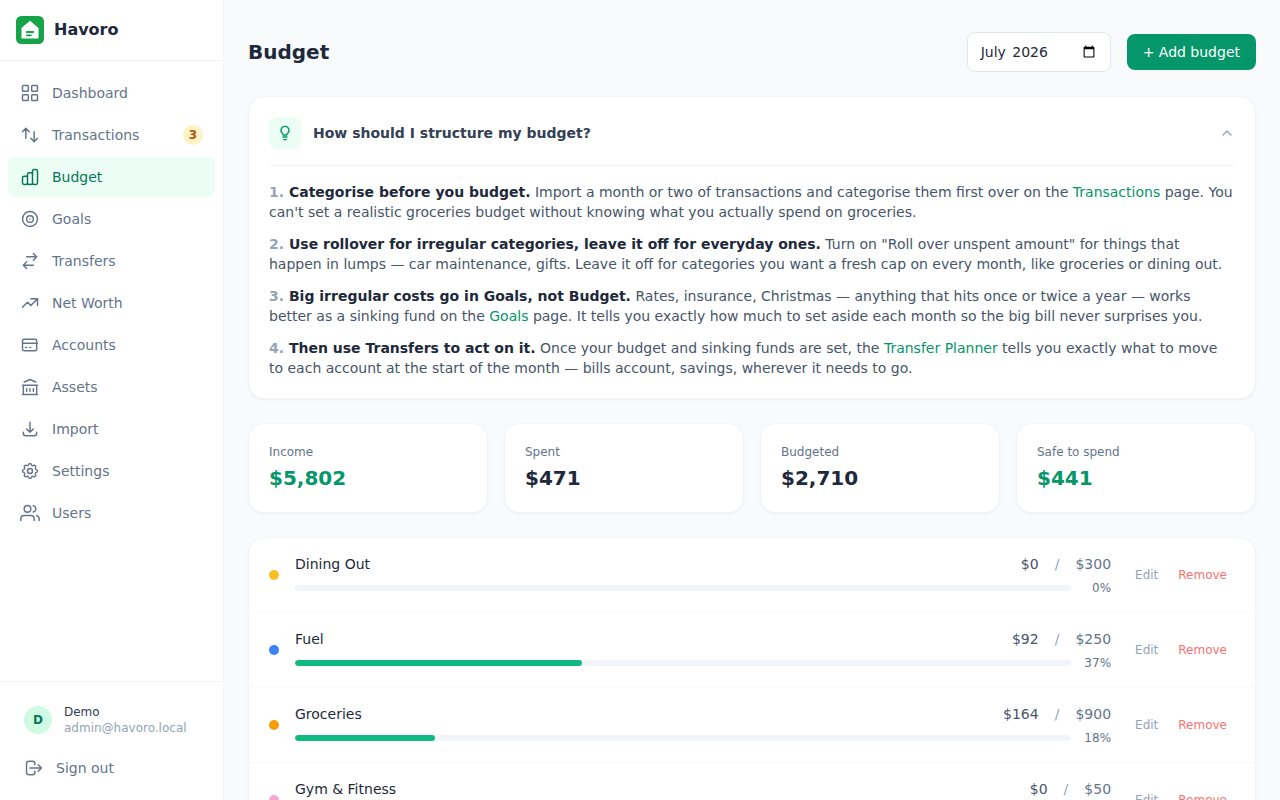The width and height of the screenshot is (1280, 800).
Task: Click the How should I structure my budget heading
Action: pos(452,133)
